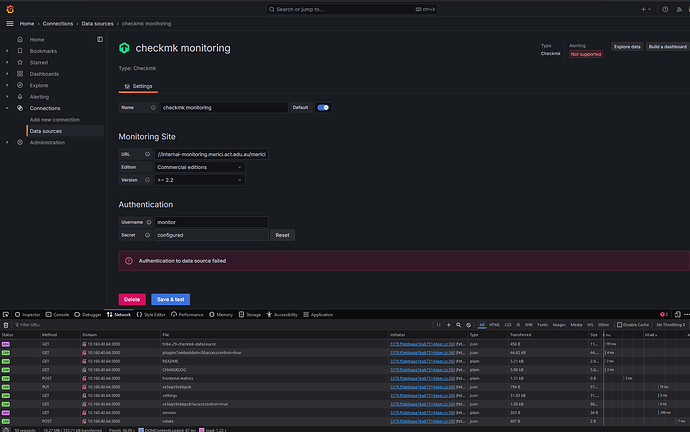Switch to the Storage devtools tab

pyautogui.click(x=250, y=315)
